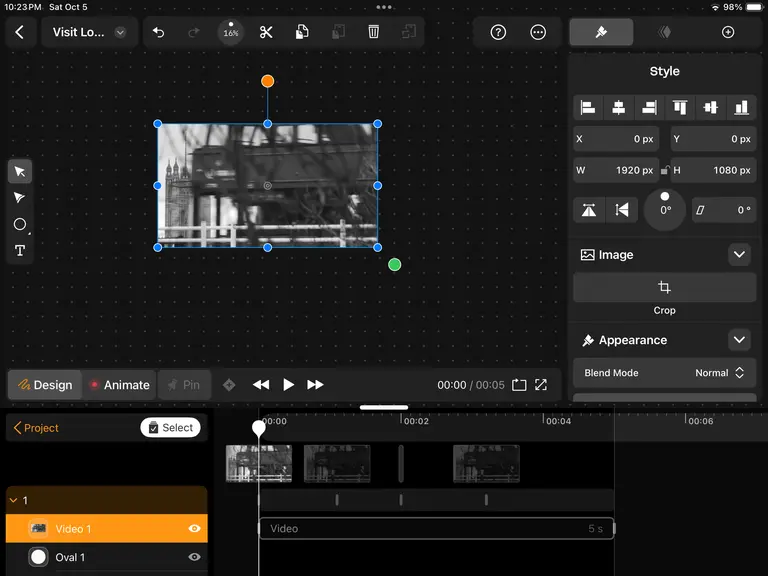Expand preview to fullscreen
The height and width of the screenshot is (576, 768).
(541, 385)
